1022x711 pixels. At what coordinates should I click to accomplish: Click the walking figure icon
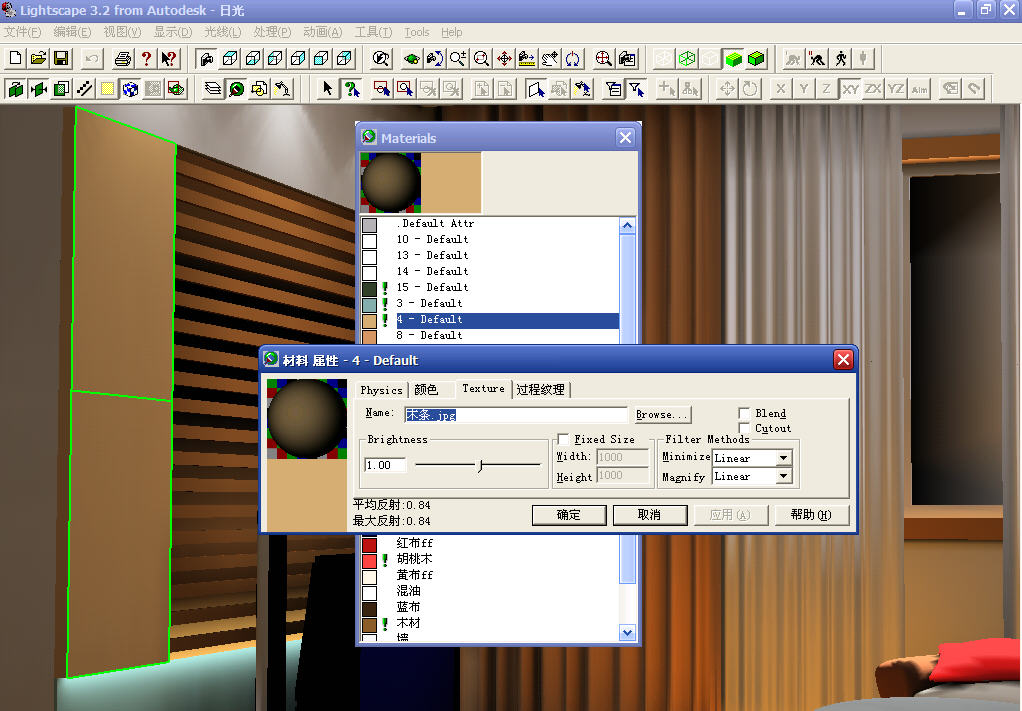pos(840,59)
